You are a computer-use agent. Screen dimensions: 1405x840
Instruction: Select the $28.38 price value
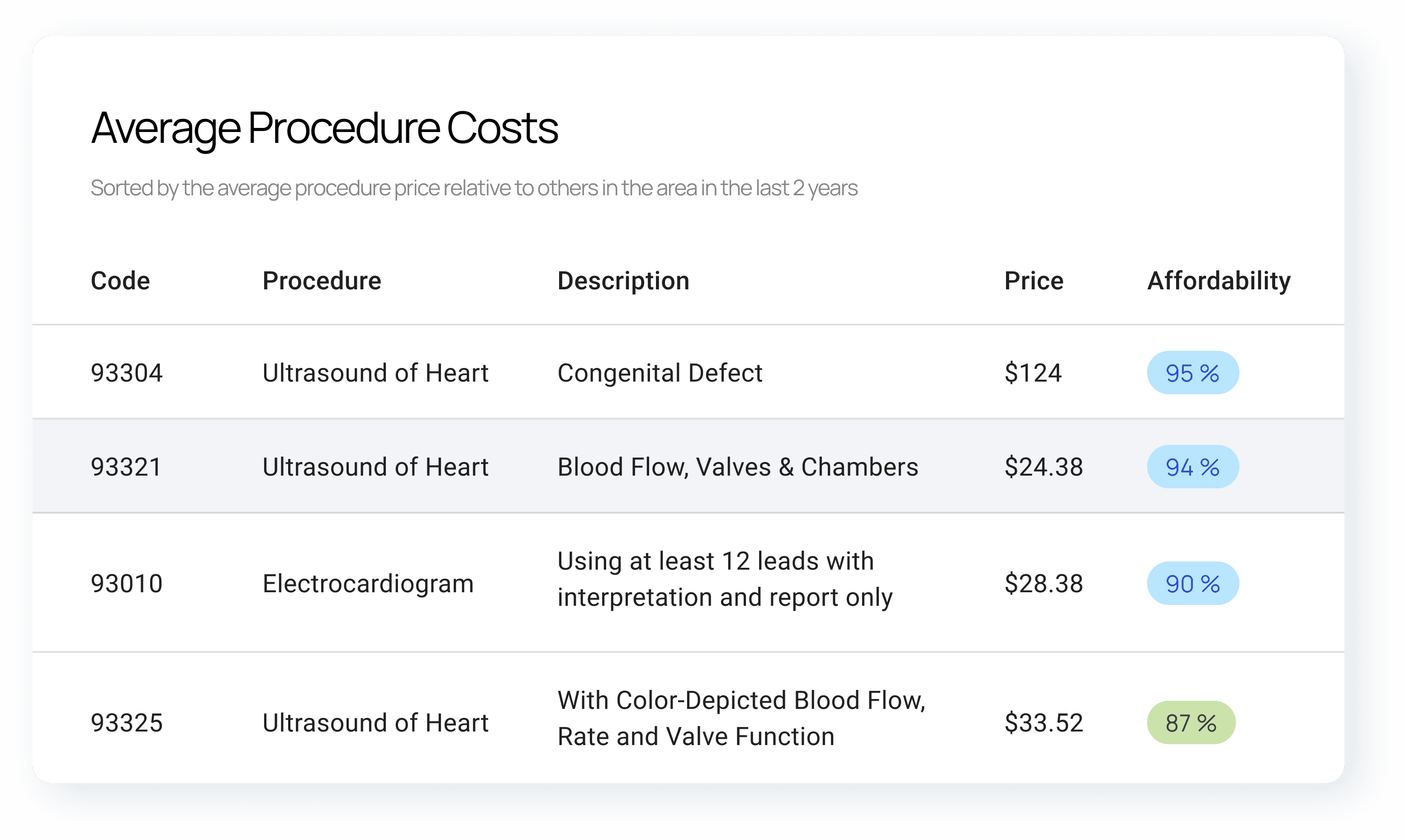coord(1043,583)
